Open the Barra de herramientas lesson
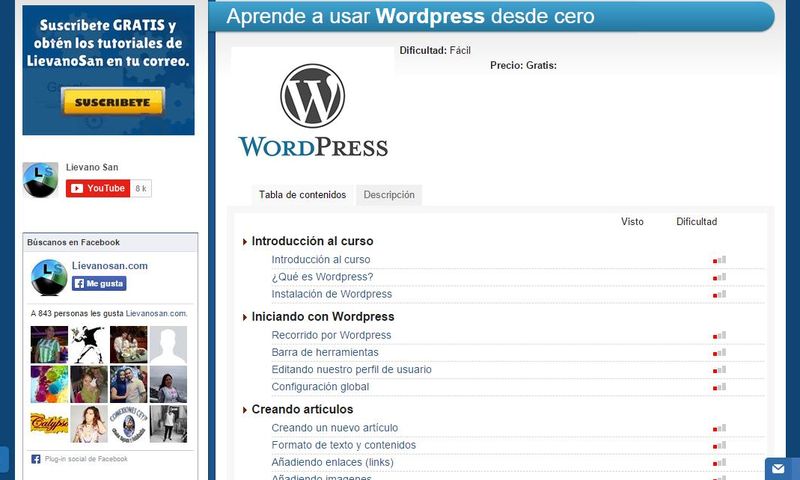 [x=325, y=352]
